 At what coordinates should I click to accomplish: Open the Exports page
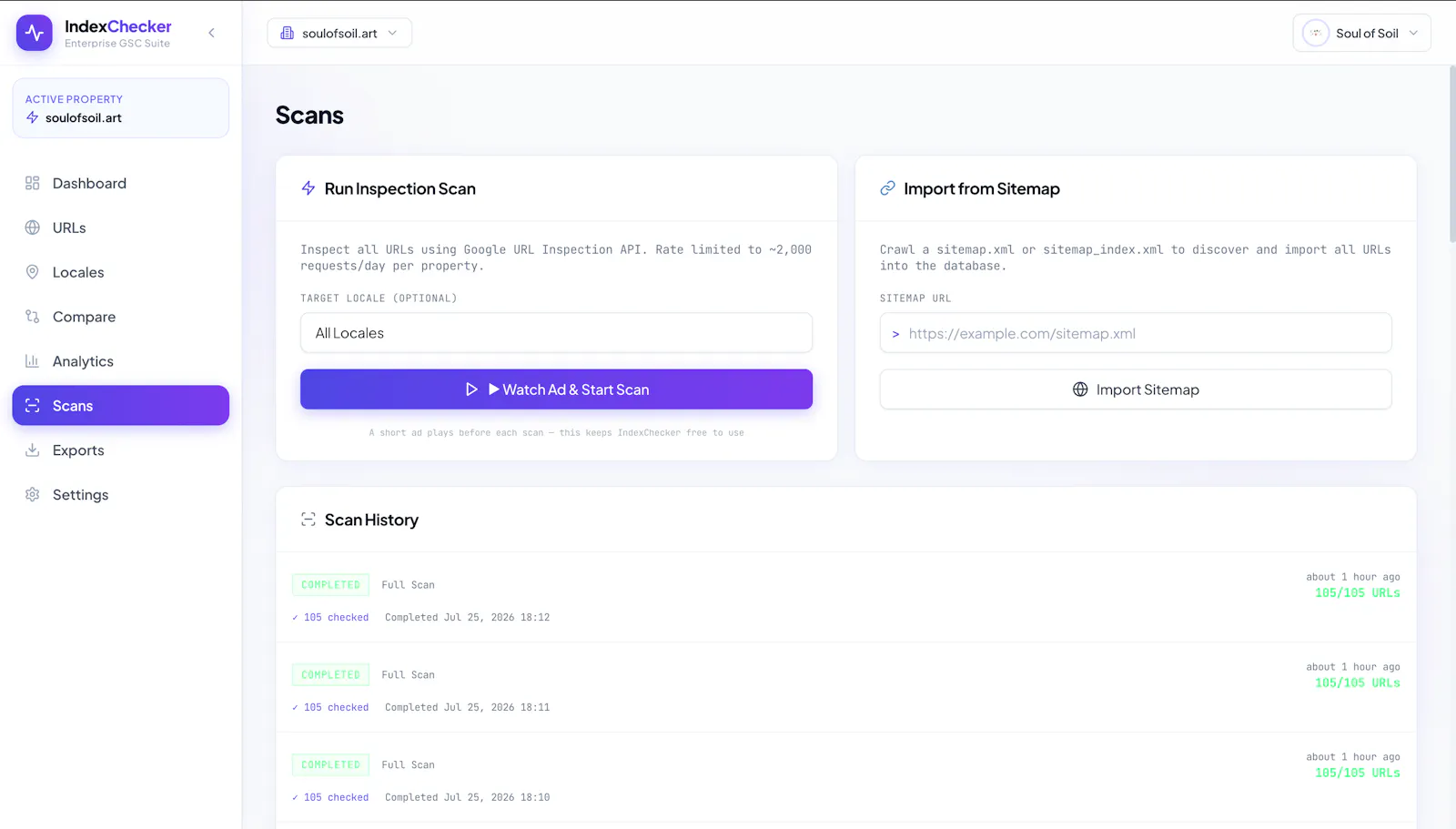(x=120, y=450)
